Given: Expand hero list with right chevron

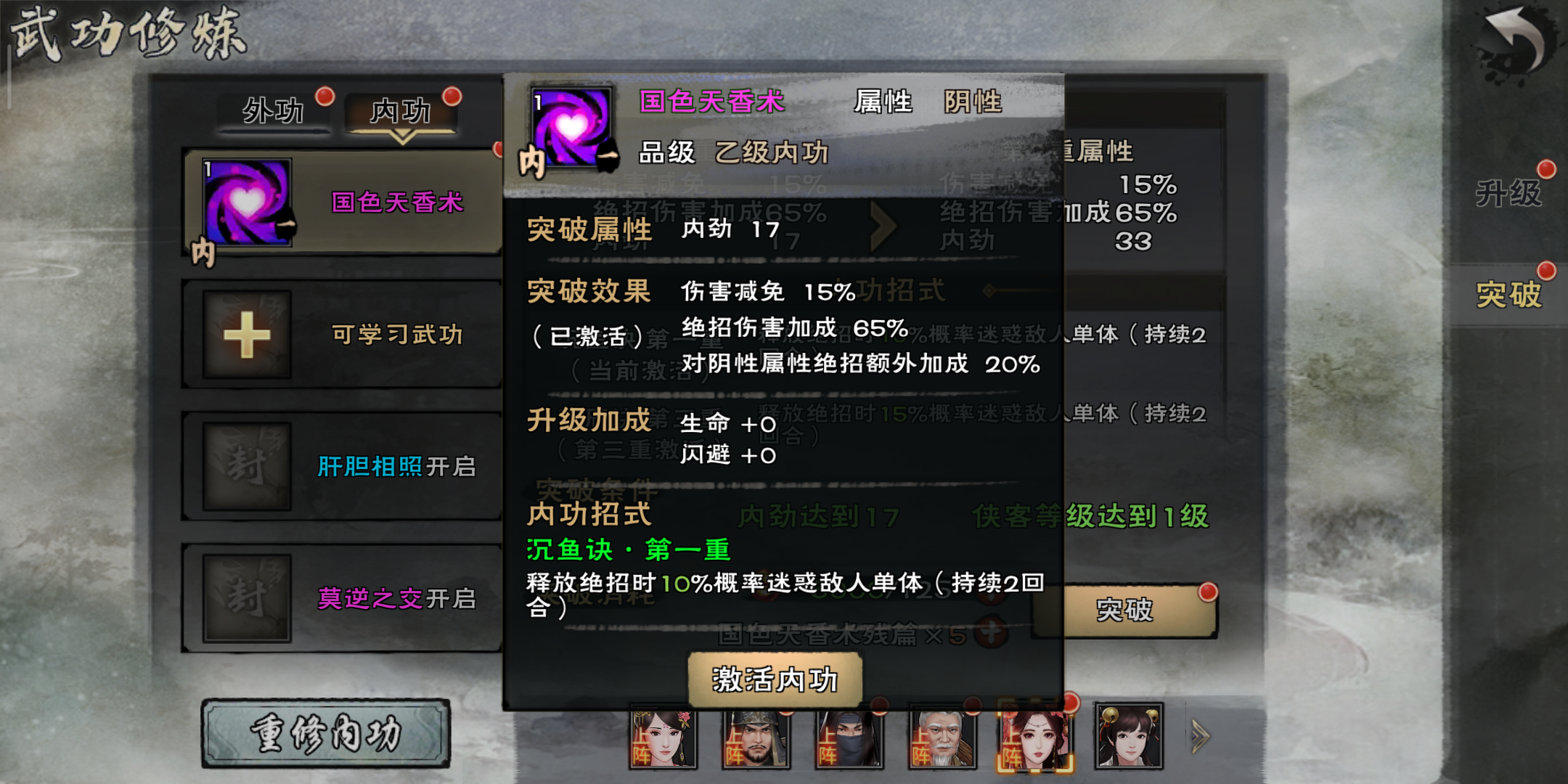Looking at the screenshot, I should [x=1201, y=738].
